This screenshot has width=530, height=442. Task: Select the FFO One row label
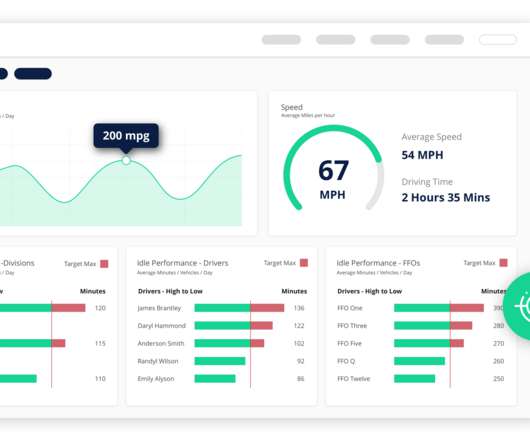tap(350, 308)
